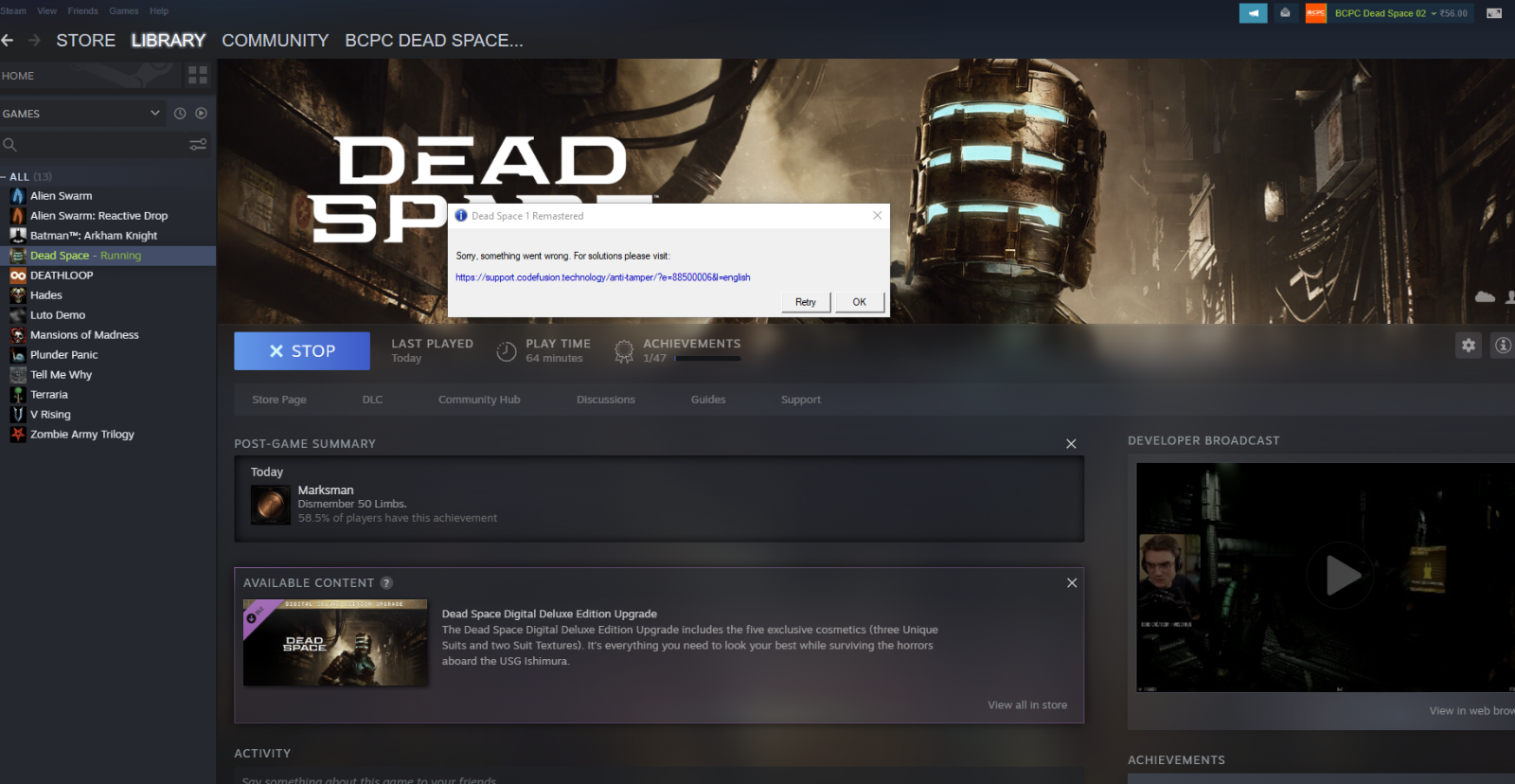Expand the Games filter dropdown

(155, 114)
